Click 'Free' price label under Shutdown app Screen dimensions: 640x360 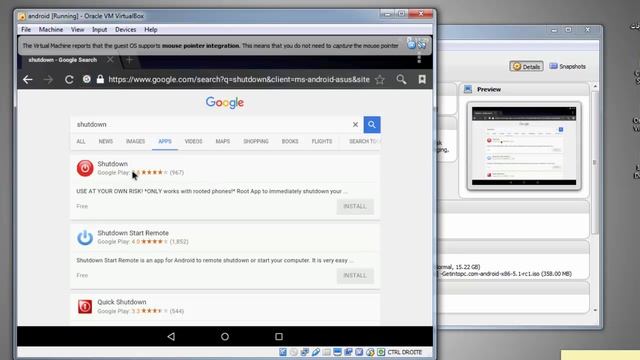[x=82, y=207]
